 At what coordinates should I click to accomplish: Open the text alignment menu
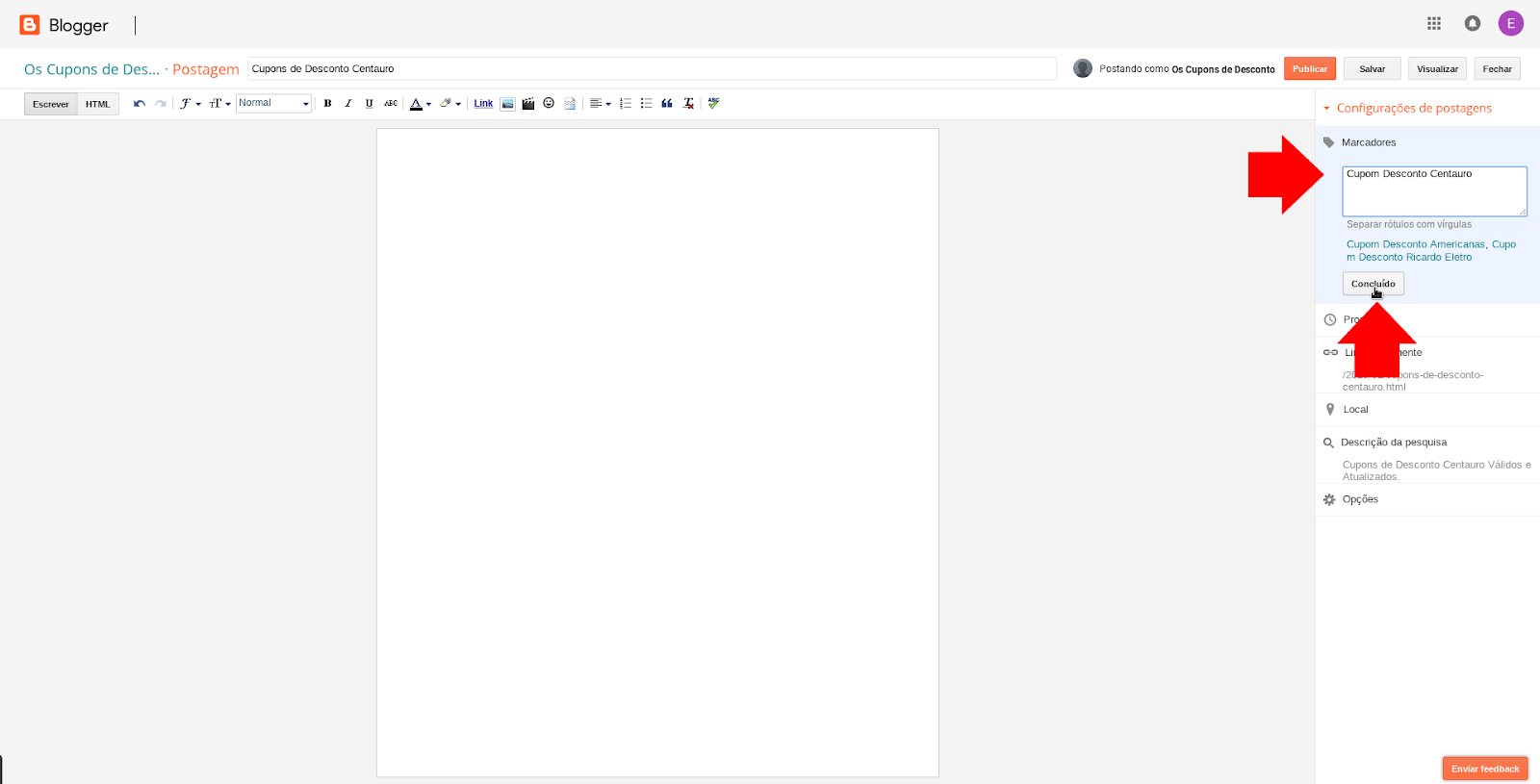pos(601,104)
